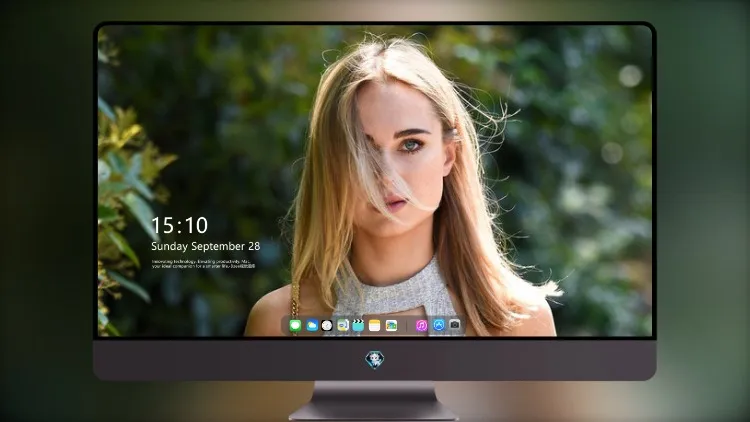Open the blue App Store icon
750x422 pixels.
[x=439, y=325]
